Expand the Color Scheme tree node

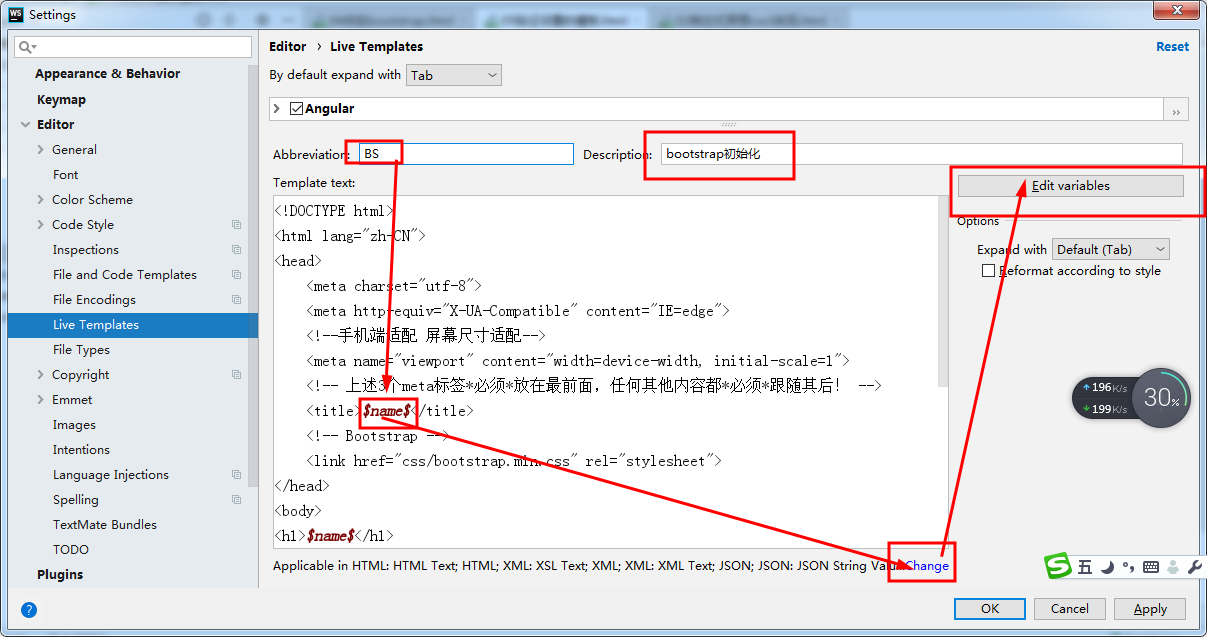41,200
